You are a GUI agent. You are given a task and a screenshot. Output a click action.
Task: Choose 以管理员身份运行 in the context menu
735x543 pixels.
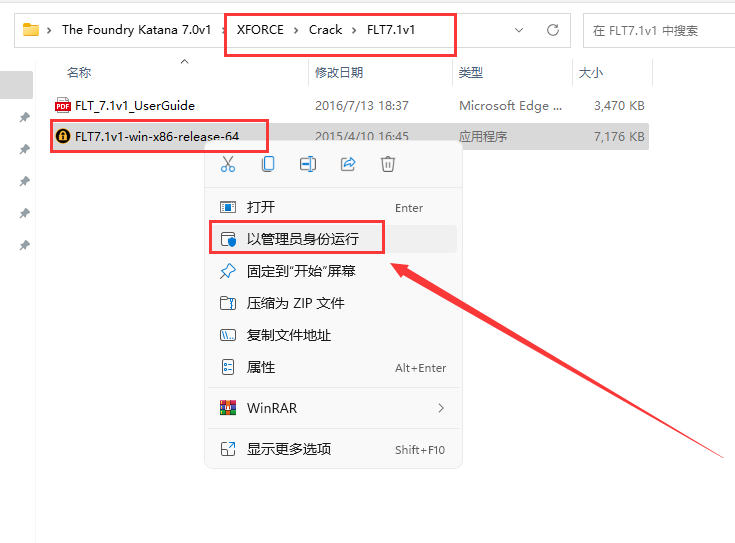[333, 239]
